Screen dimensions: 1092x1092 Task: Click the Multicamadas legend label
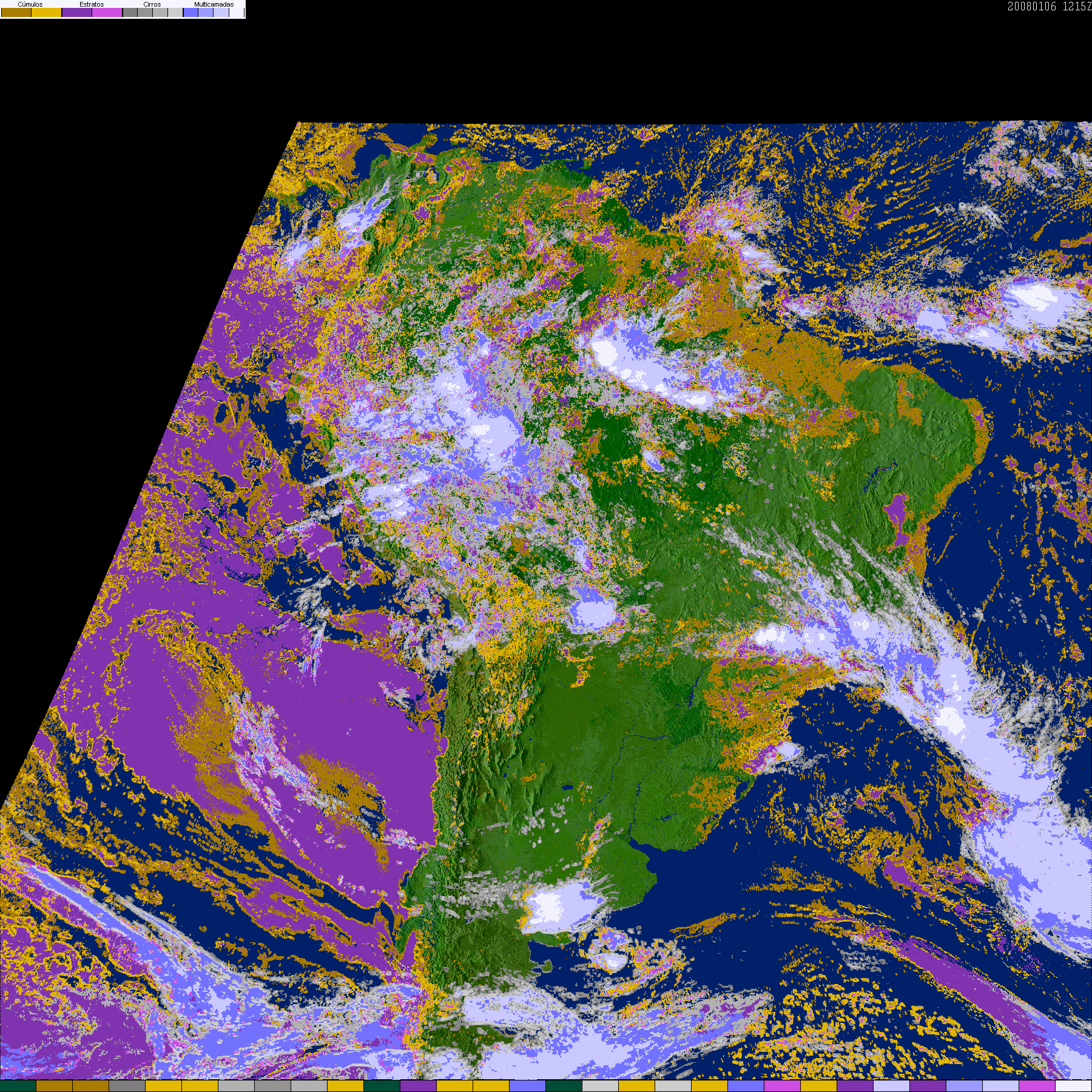point(214,4)
